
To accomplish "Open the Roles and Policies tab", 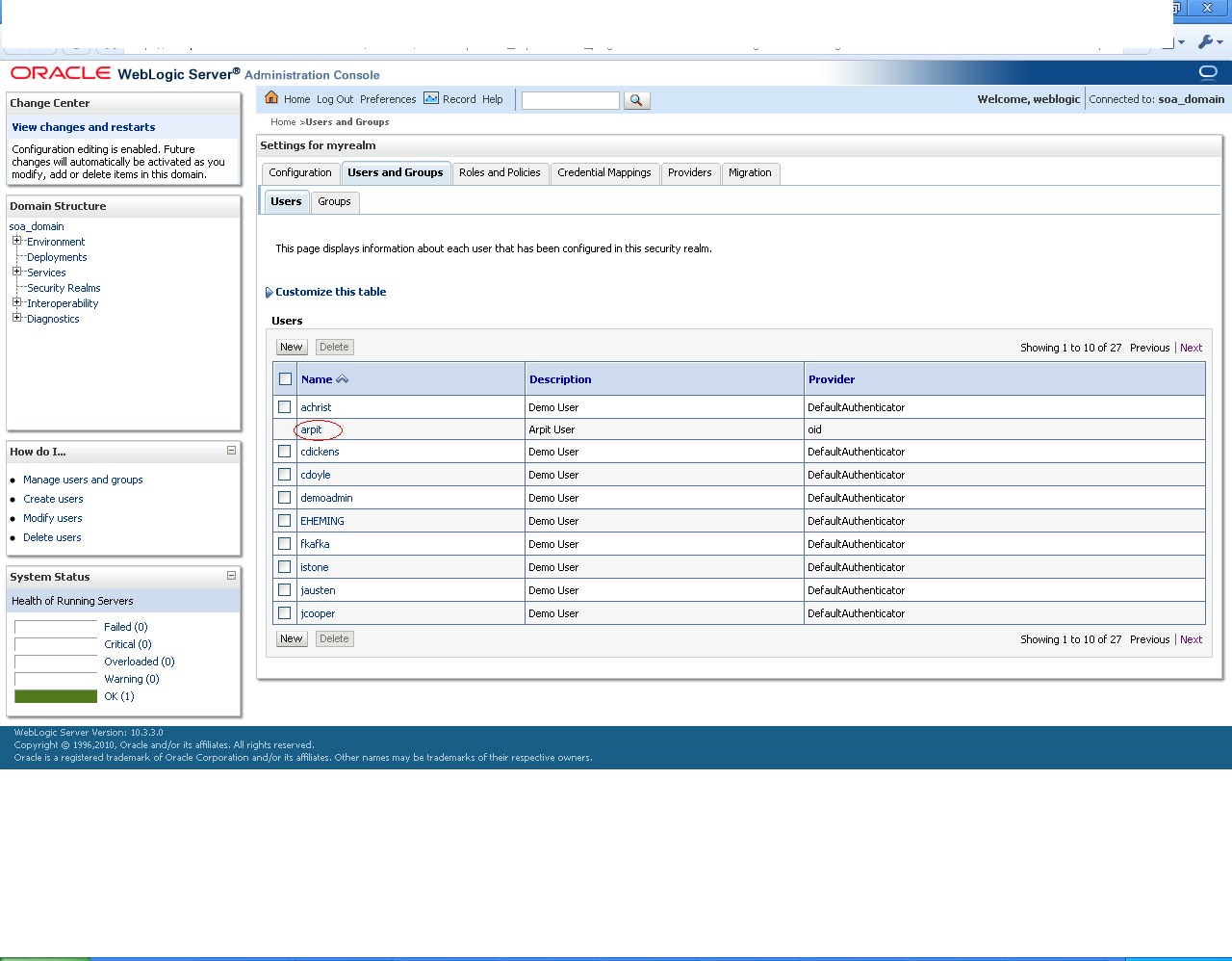I will tap(500, 173).
